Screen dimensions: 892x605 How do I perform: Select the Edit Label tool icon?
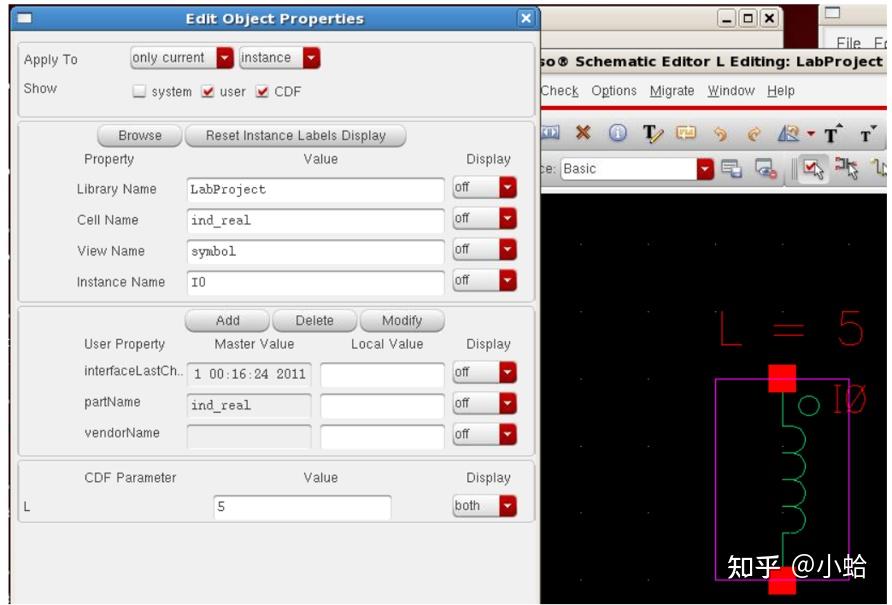(653, 133)
